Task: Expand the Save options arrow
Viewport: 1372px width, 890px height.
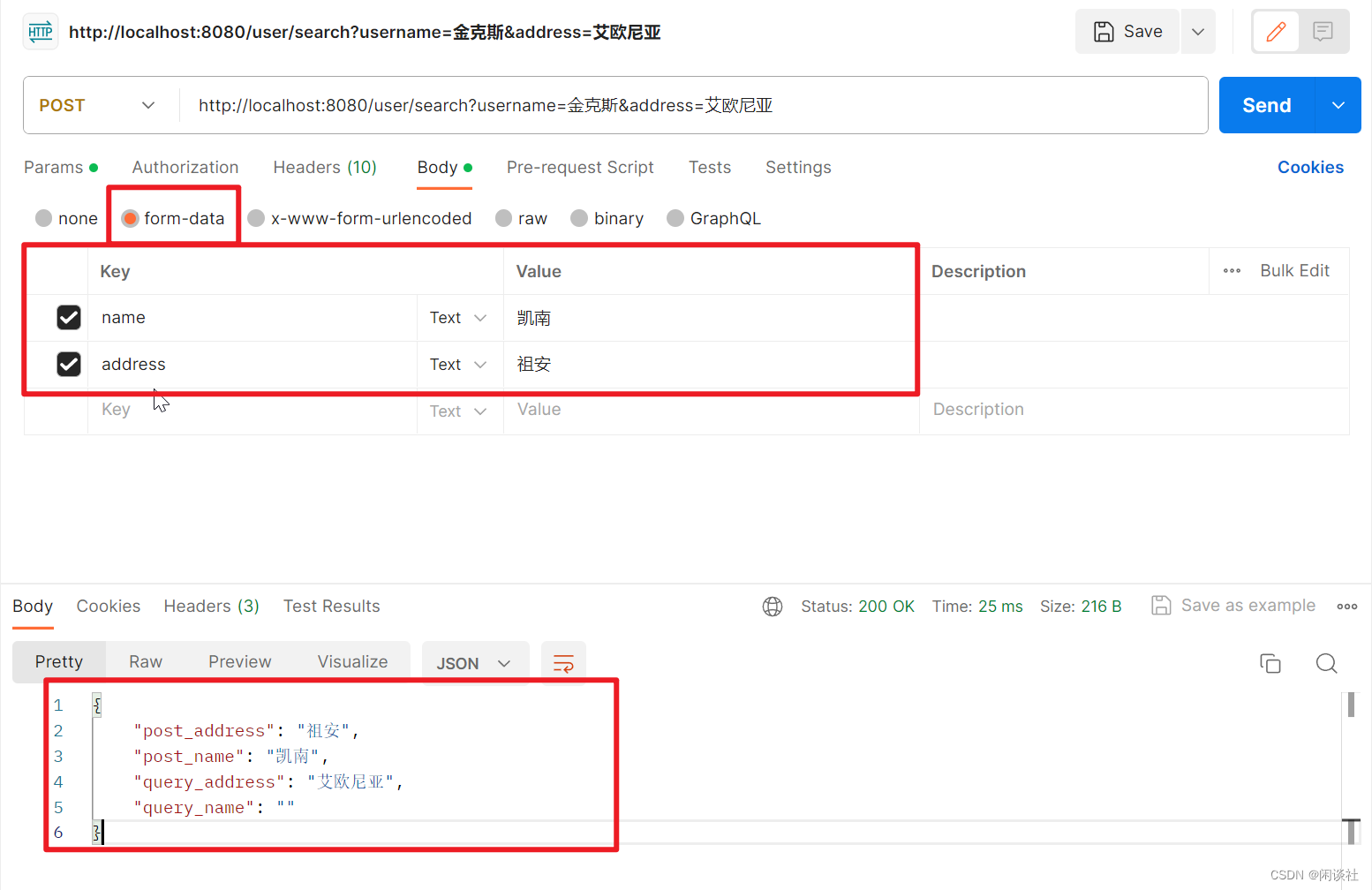Action: click(x=1198, y=32)
